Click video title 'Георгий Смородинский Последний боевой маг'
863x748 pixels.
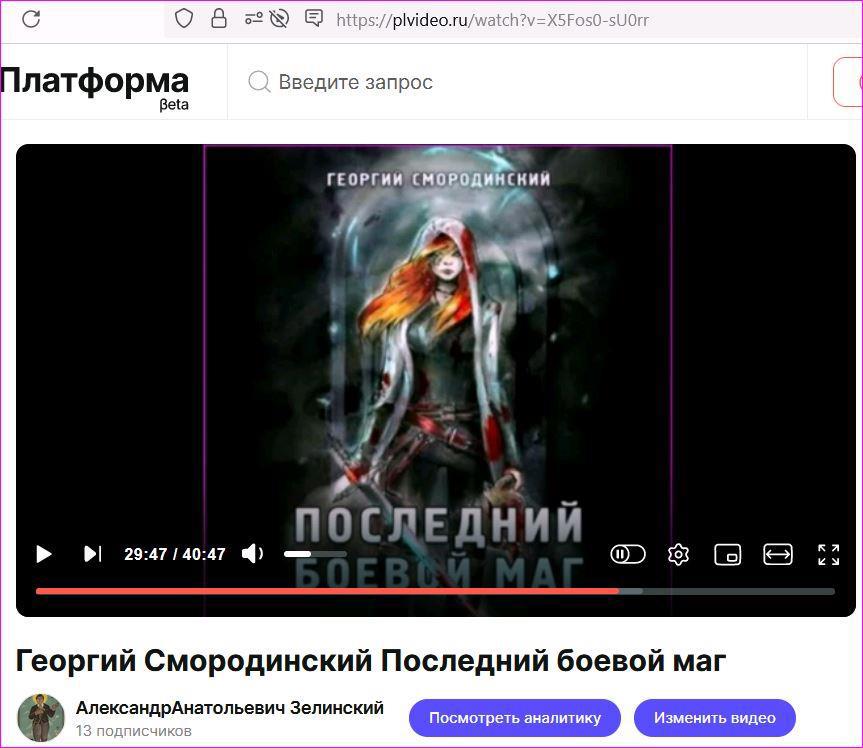[x=370, y=660]
